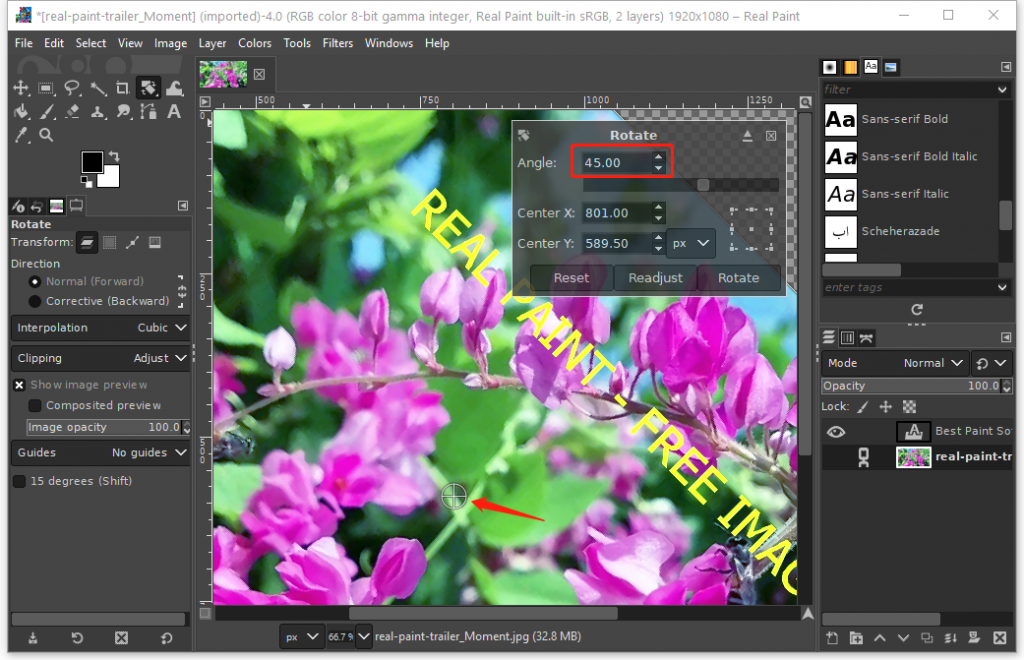Click the Color Picker eyedropper tool

click(21, 135)
